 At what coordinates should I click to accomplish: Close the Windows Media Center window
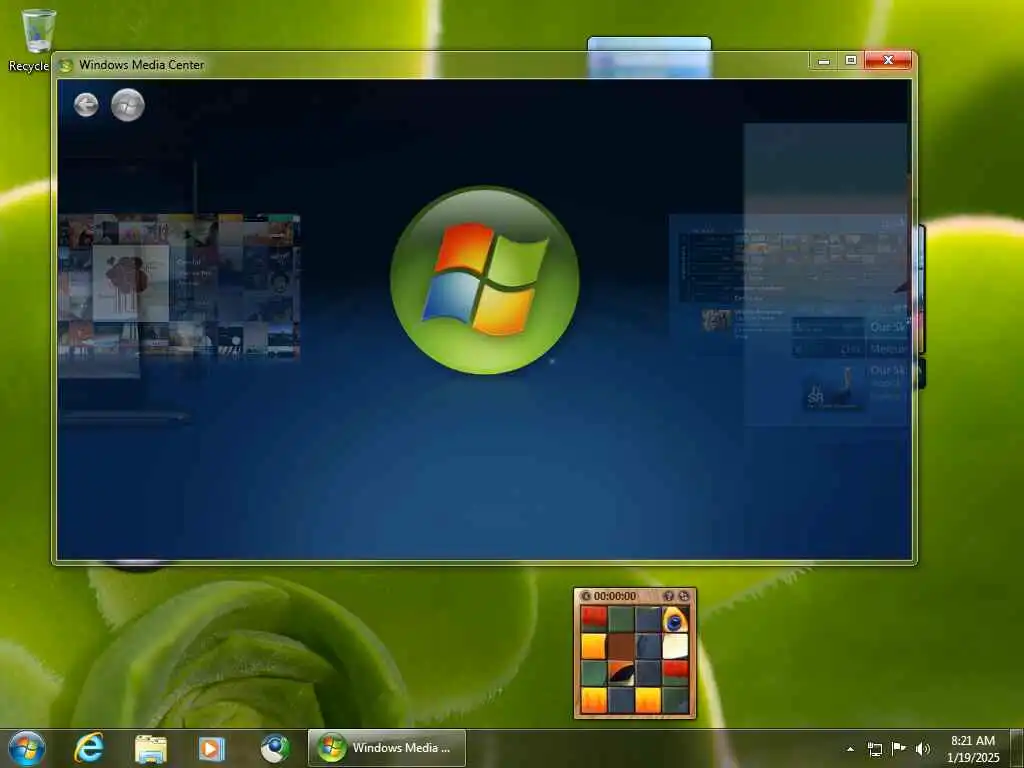point(888,61)
